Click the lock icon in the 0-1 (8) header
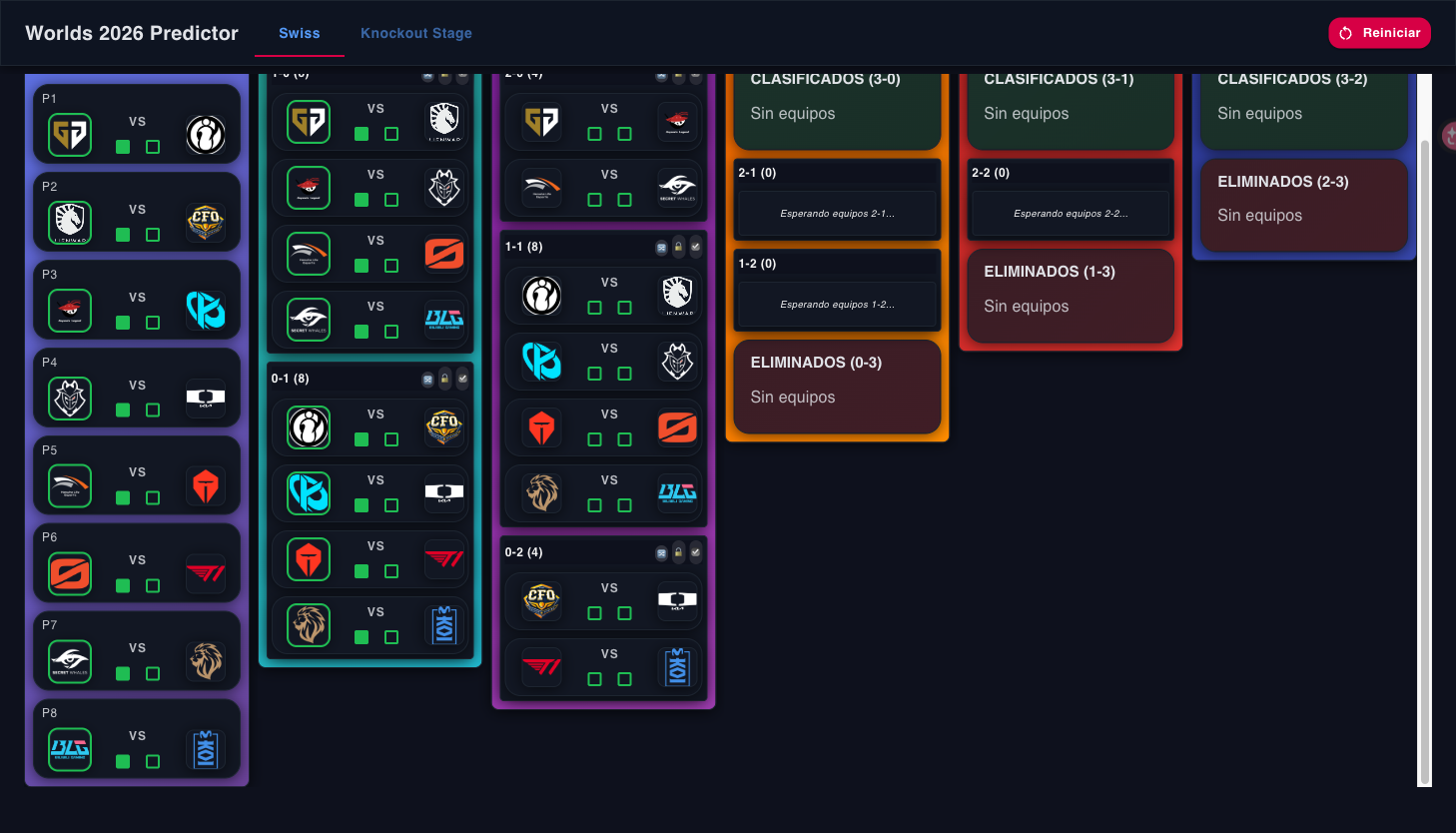This screenshot has width=1456, height=833. (445, 380)
